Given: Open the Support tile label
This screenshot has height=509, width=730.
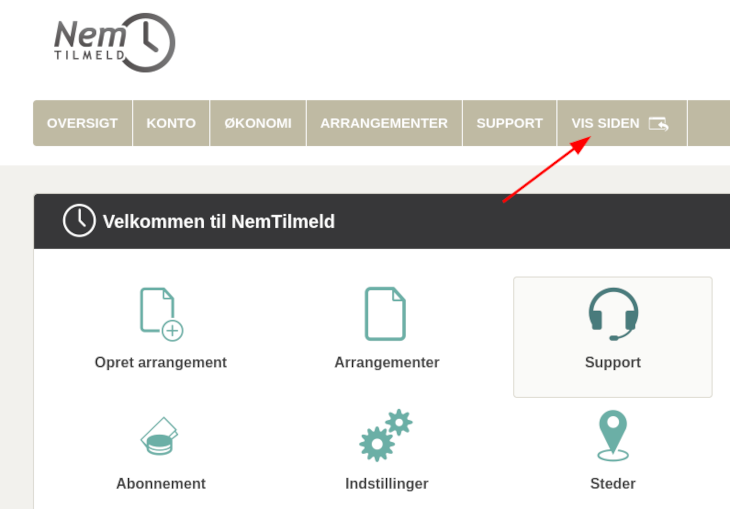Looking at the screenshot, I should 613,362.
